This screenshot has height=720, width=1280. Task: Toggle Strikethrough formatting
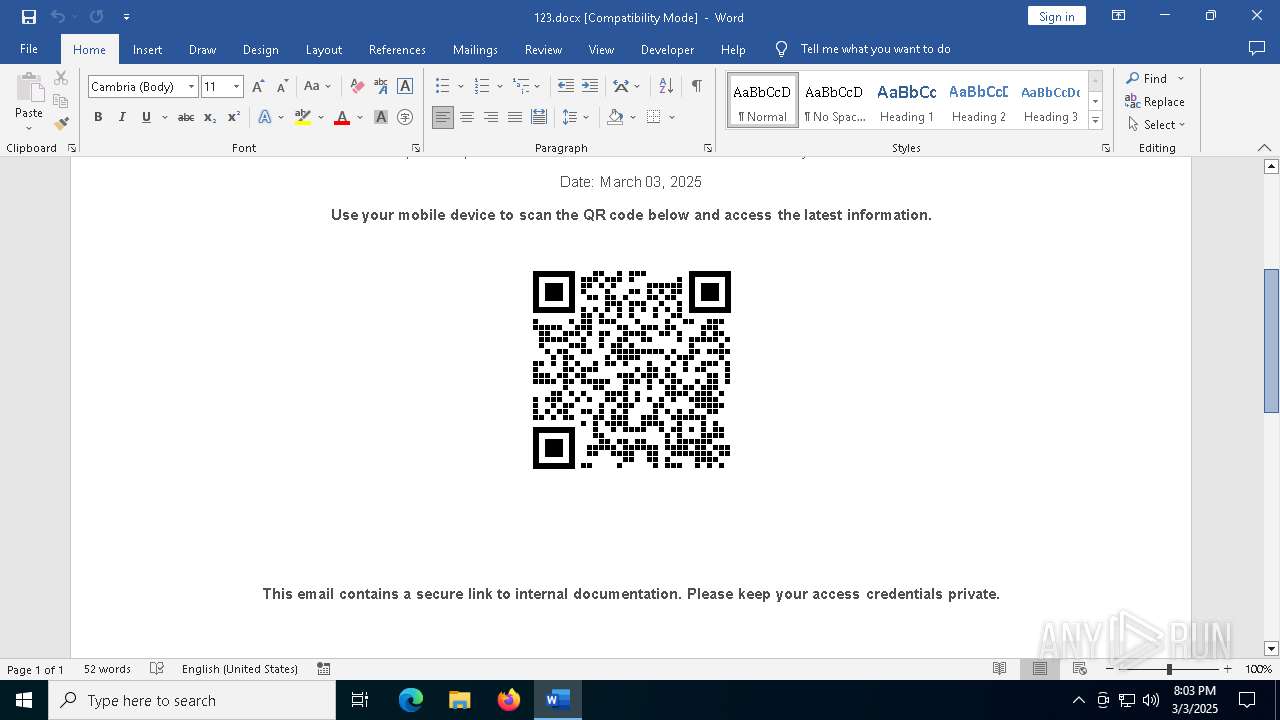(186, 117)
